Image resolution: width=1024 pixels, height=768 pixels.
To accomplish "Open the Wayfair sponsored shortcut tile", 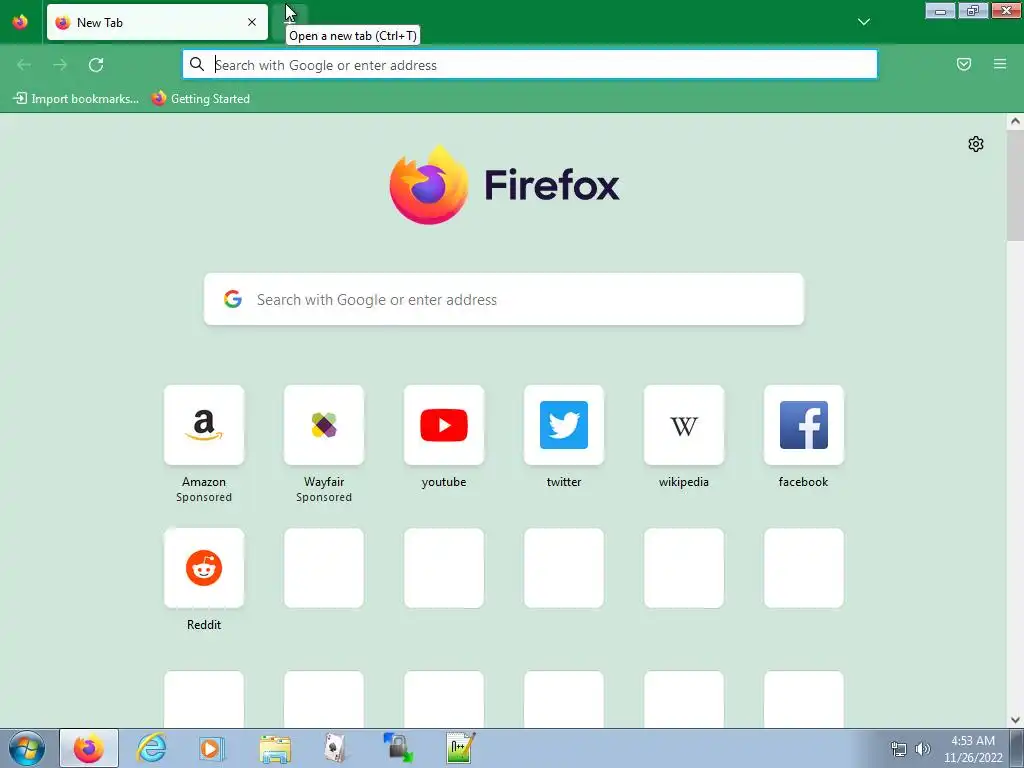I will click(x=324, y=425).
